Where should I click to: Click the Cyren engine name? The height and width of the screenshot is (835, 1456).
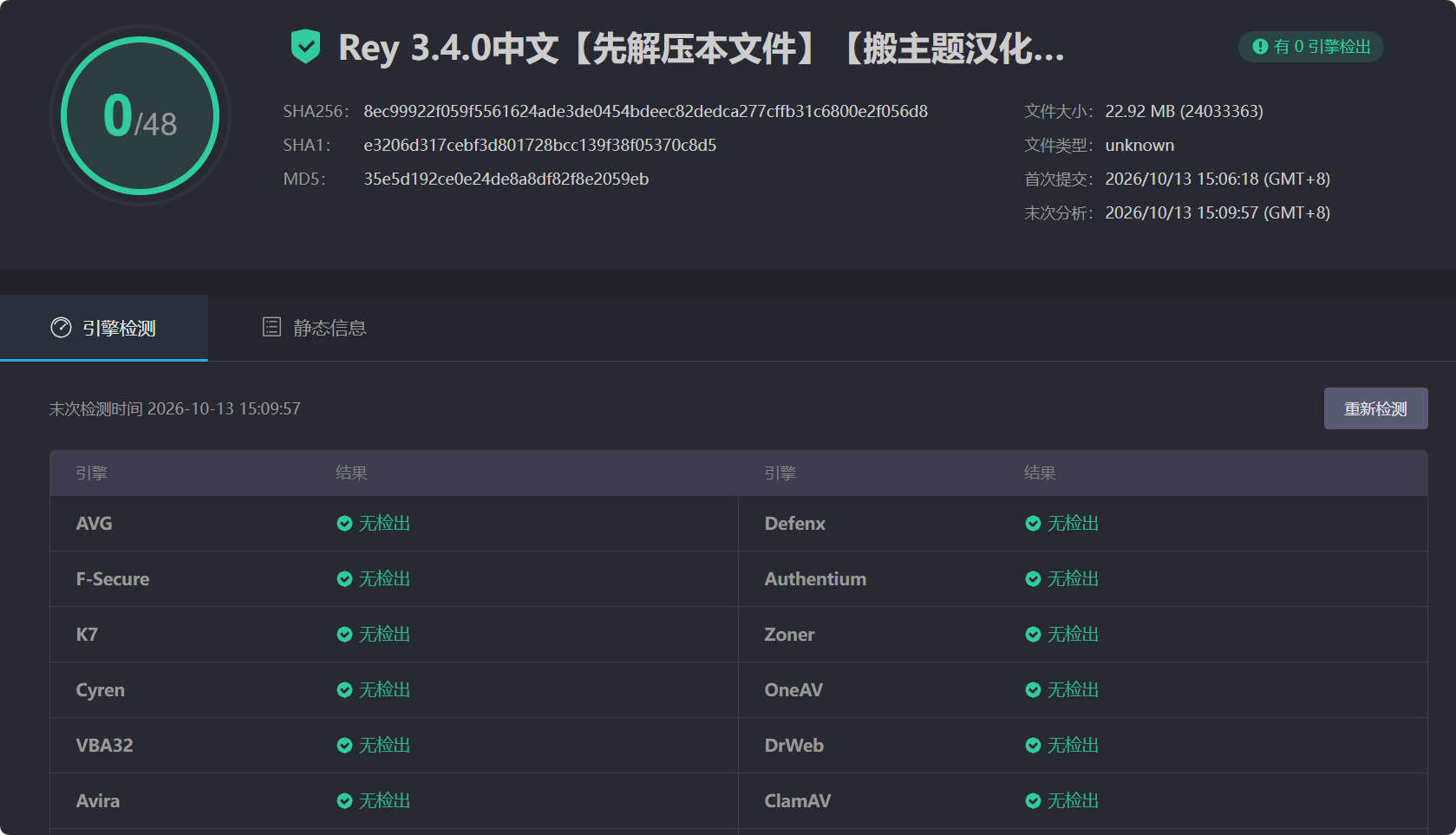tap(100, 690)
